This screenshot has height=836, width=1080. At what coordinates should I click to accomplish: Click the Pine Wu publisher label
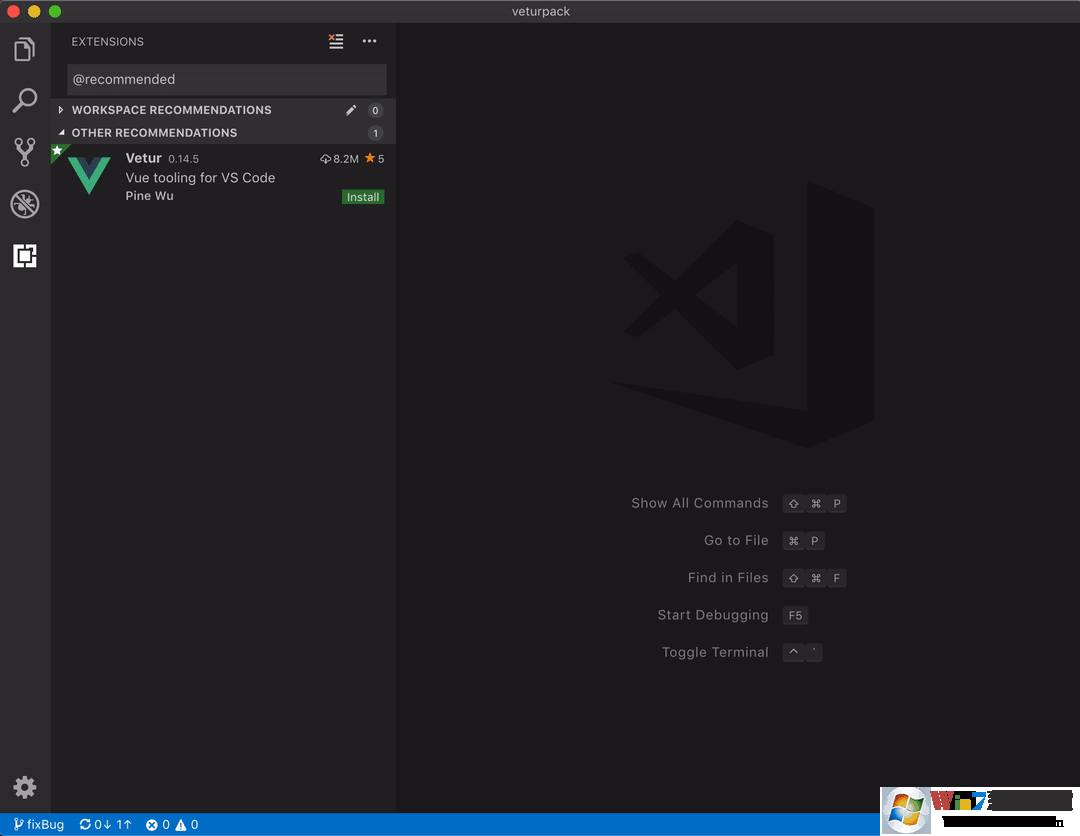coord(148,195)
